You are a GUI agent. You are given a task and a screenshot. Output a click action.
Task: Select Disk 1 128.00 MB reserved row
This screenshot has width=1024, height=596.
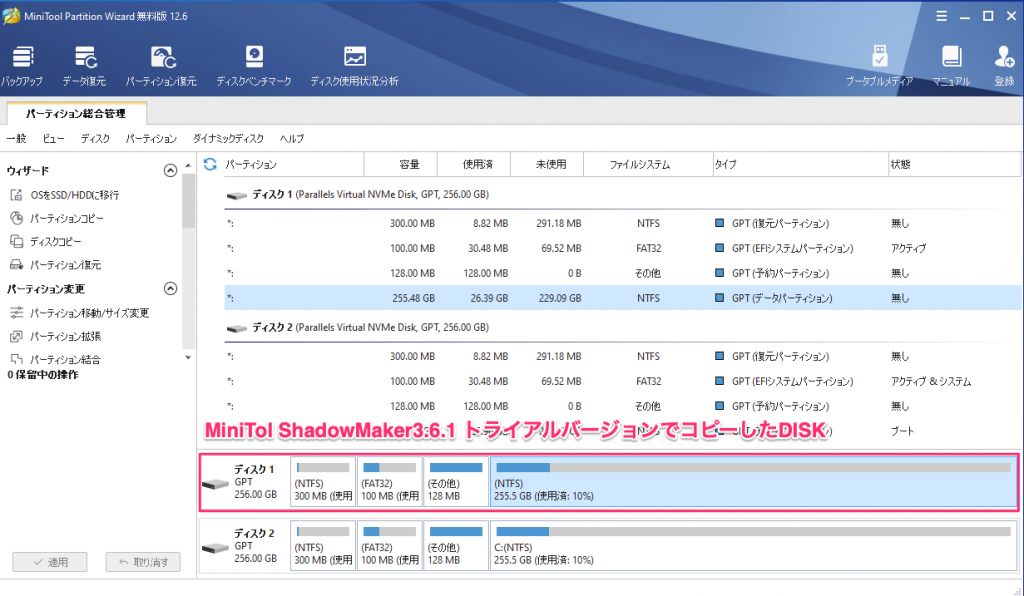[622, 273]
